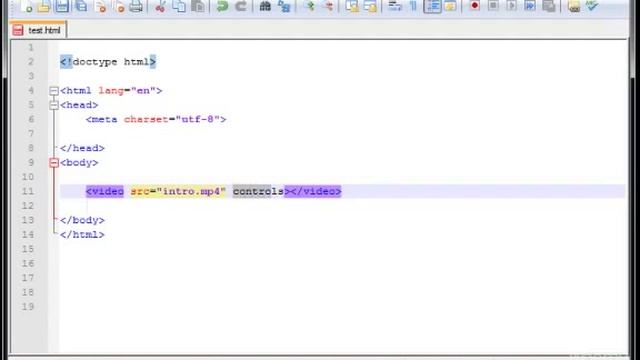The width and height of the screenshot is (640, 360).
Task: Print the document using the printer icon
Action: (136, 6)
